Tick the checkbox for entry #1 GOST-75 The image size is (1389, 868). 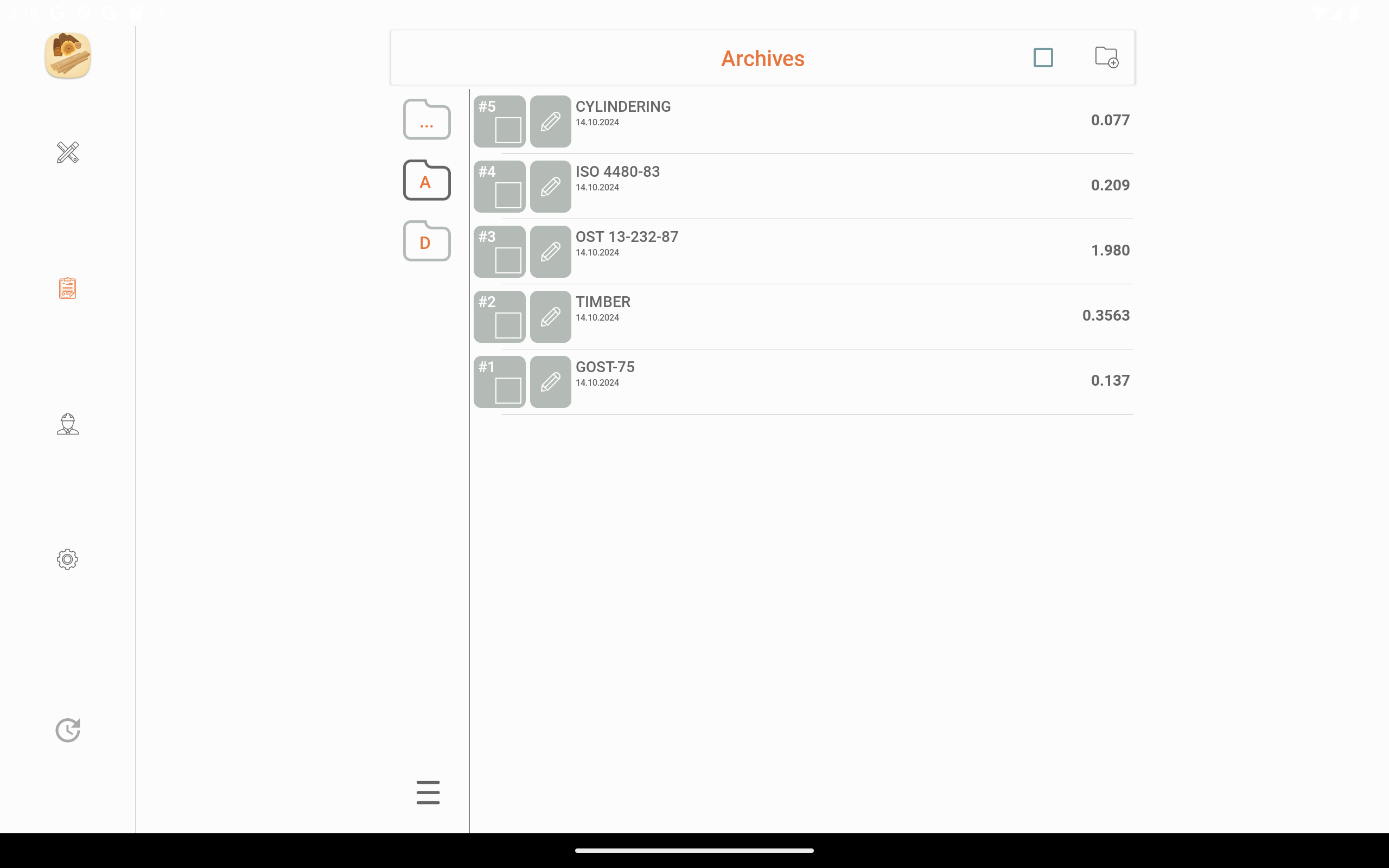point(508,391)
